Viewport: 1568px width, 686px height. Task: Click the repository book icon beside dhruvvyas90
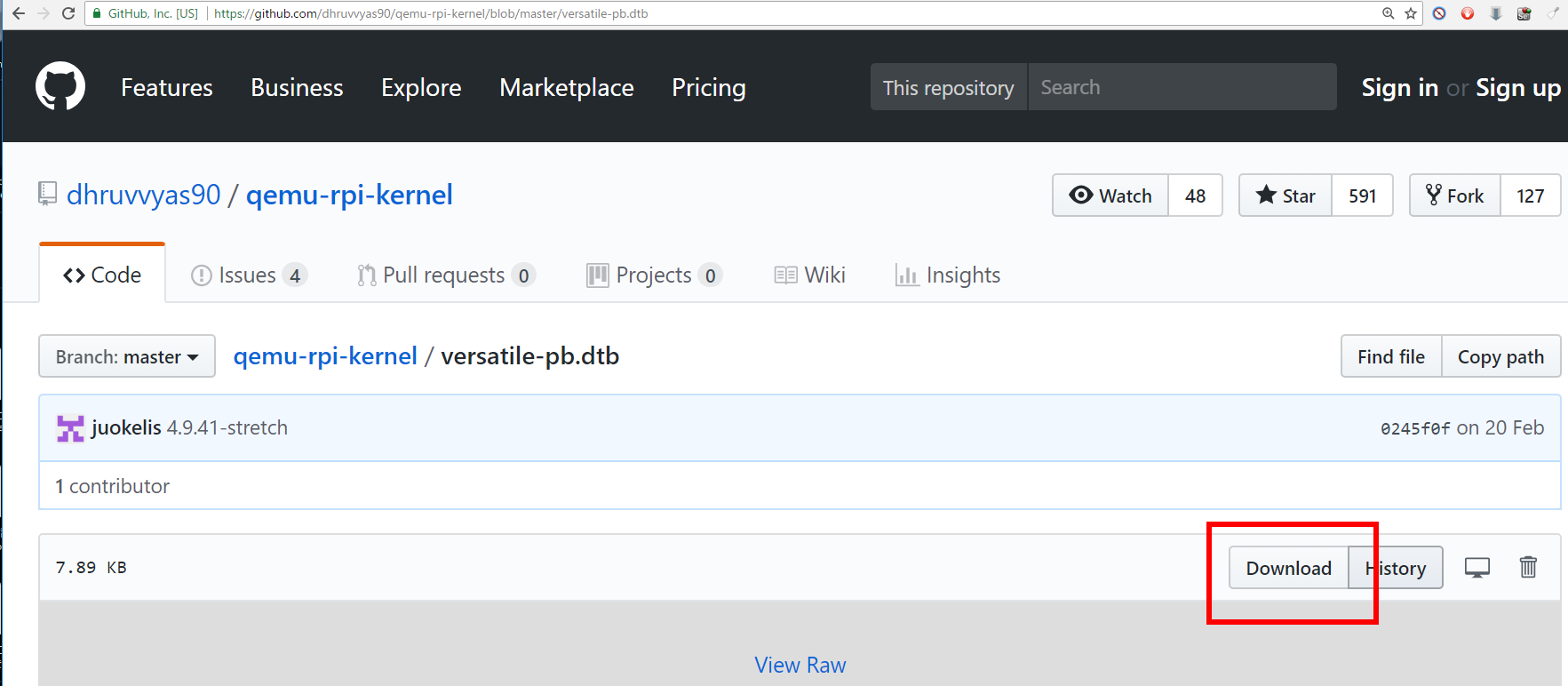(47, 194)
